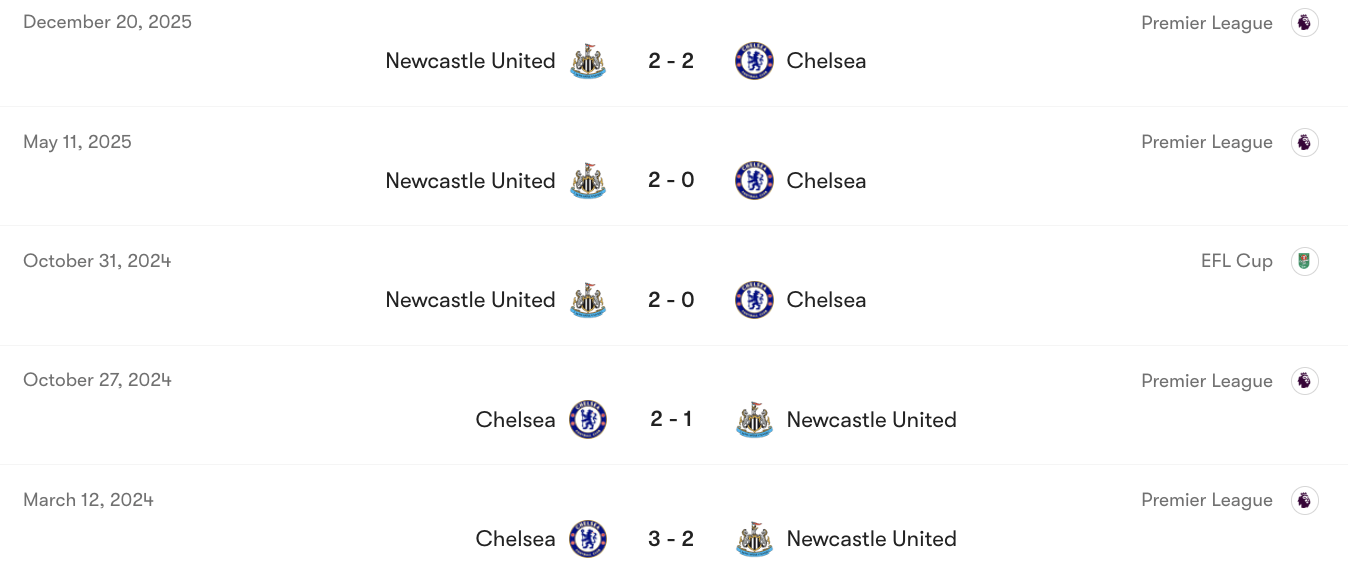1348x576 pixels.
Task: Click the Newcastle crest on the October 31 fixture
Action: (x=588, y=300)
